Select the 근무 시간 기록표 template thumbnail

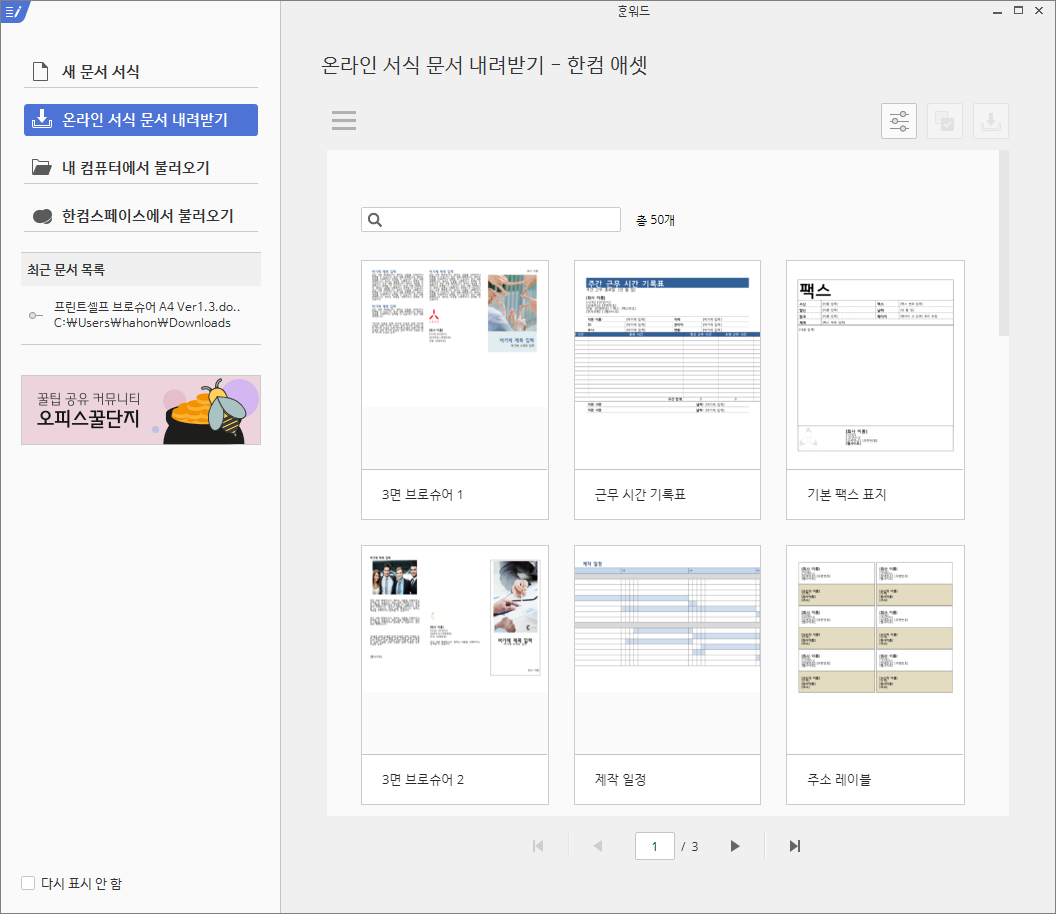(667, 390)
